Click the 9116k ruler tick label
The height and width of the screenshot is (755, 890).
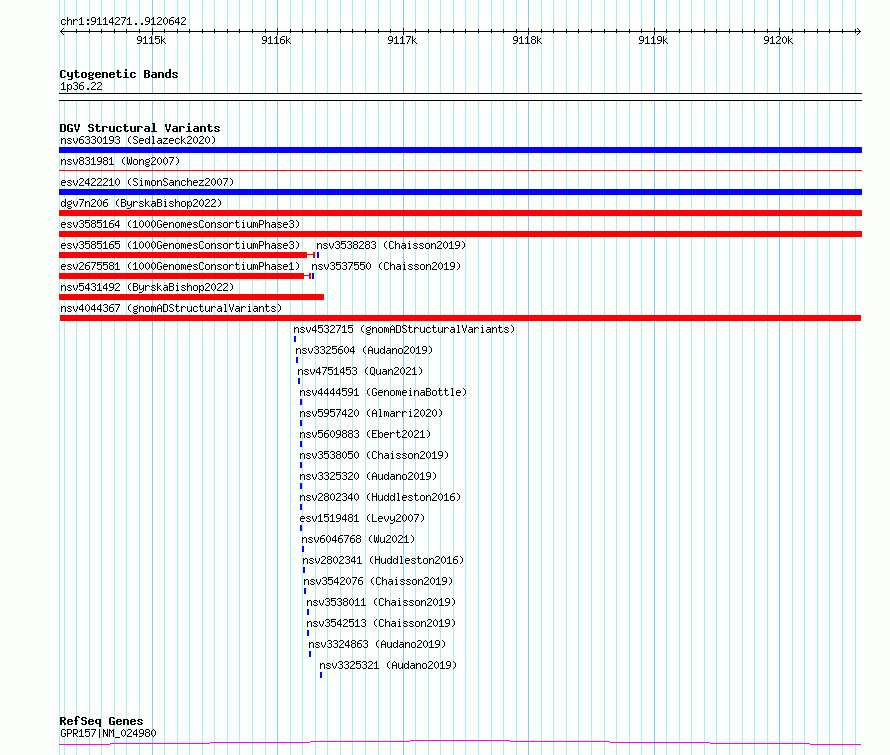pos(276,40)
